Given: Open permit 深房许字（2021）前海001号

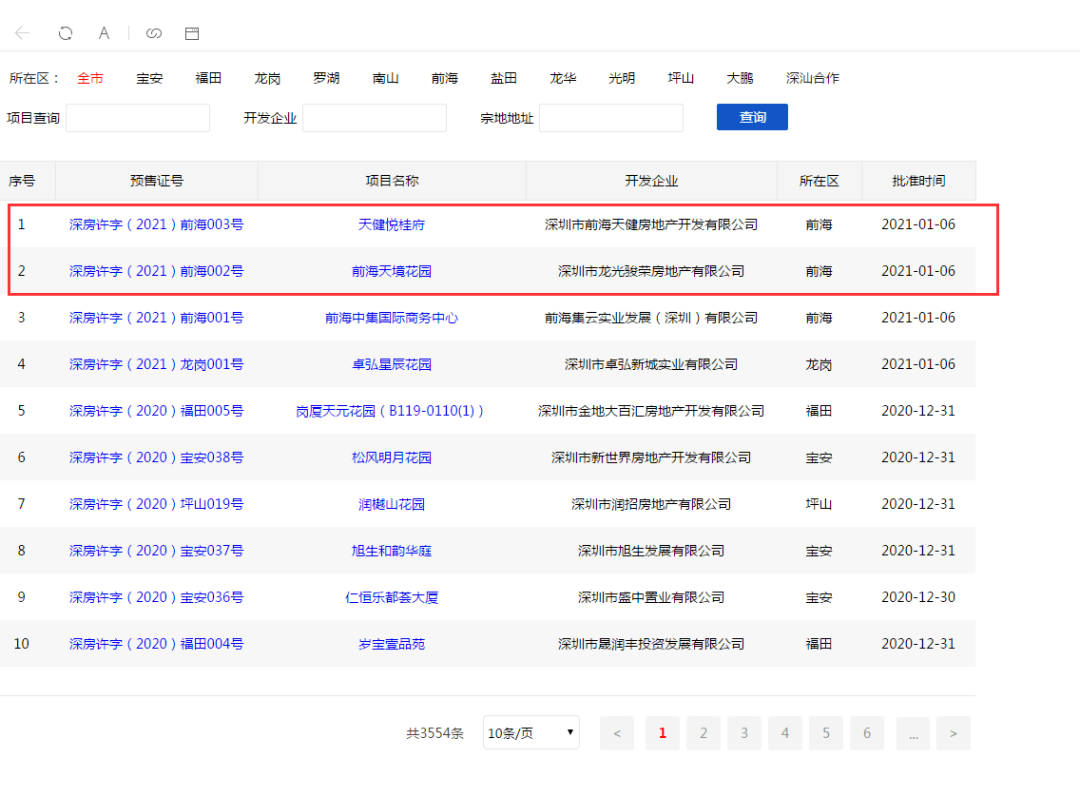Looking at the screenshot, I should pyautogui.click(x=156, y=318).
